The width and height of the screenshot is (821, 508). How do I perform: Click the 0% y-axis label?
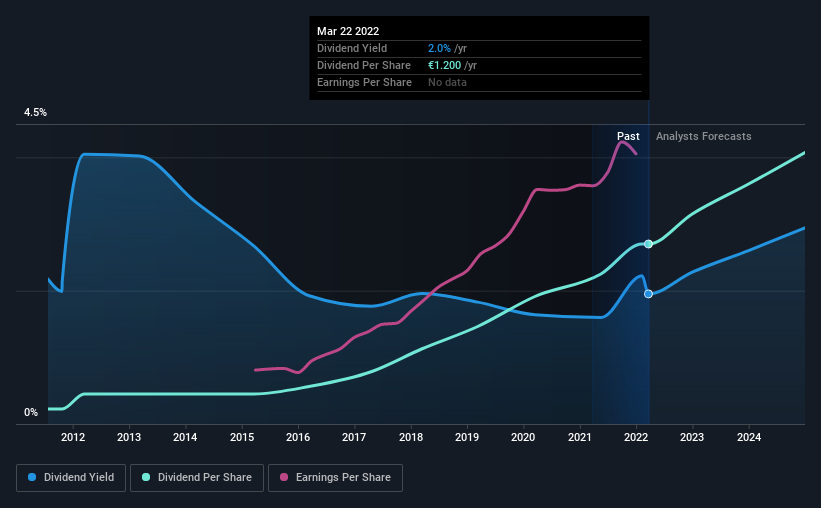(31, 413)
